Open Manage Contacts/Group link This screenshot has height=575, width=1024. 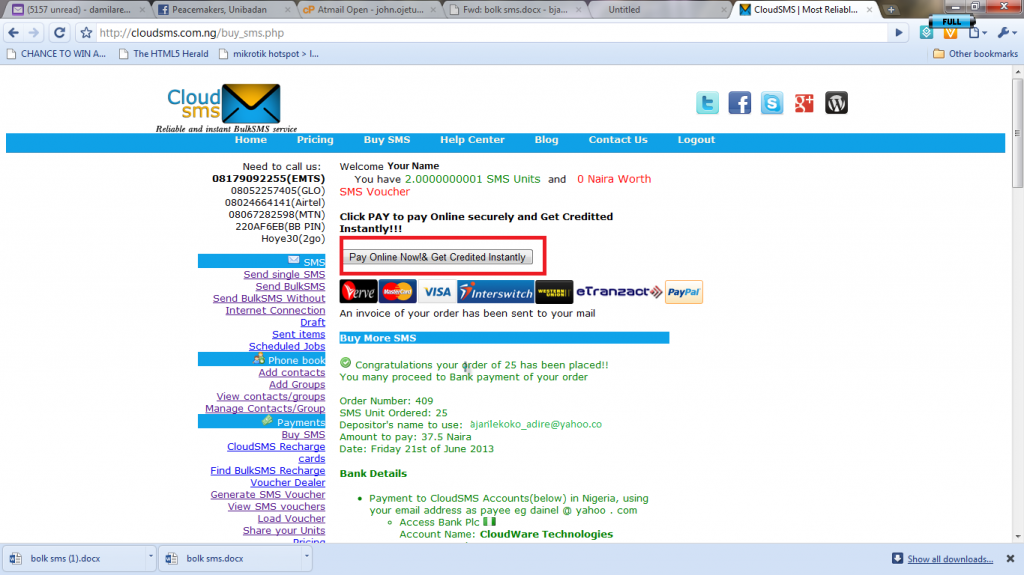[265, 408]
